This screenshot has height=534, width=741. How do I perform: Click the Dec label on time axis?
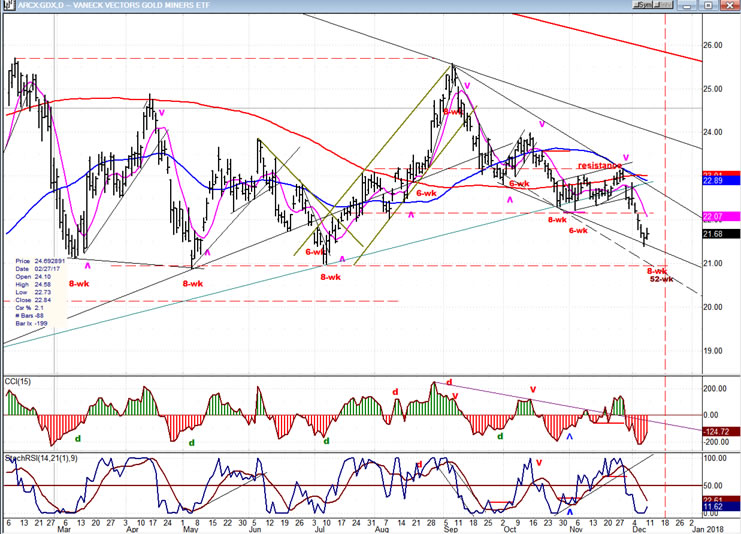639,529
